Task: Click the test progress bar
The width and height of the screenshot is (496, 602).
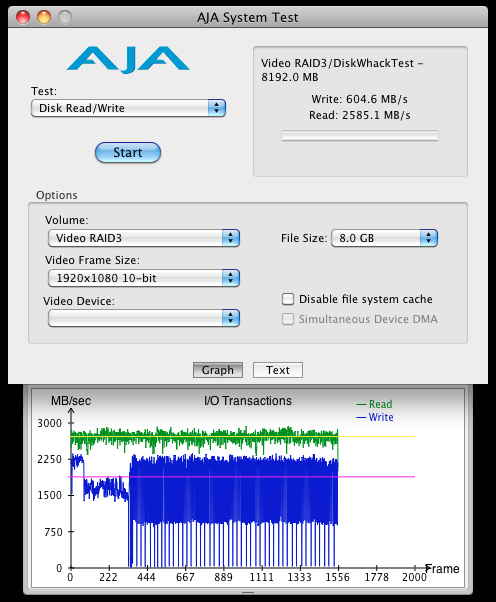Action: (360, 136)
